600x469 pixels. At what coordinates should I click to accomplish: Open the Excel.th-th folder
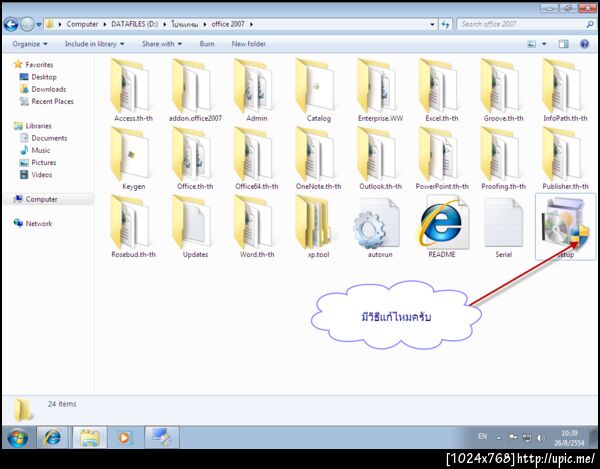click(x=442, y=91)
